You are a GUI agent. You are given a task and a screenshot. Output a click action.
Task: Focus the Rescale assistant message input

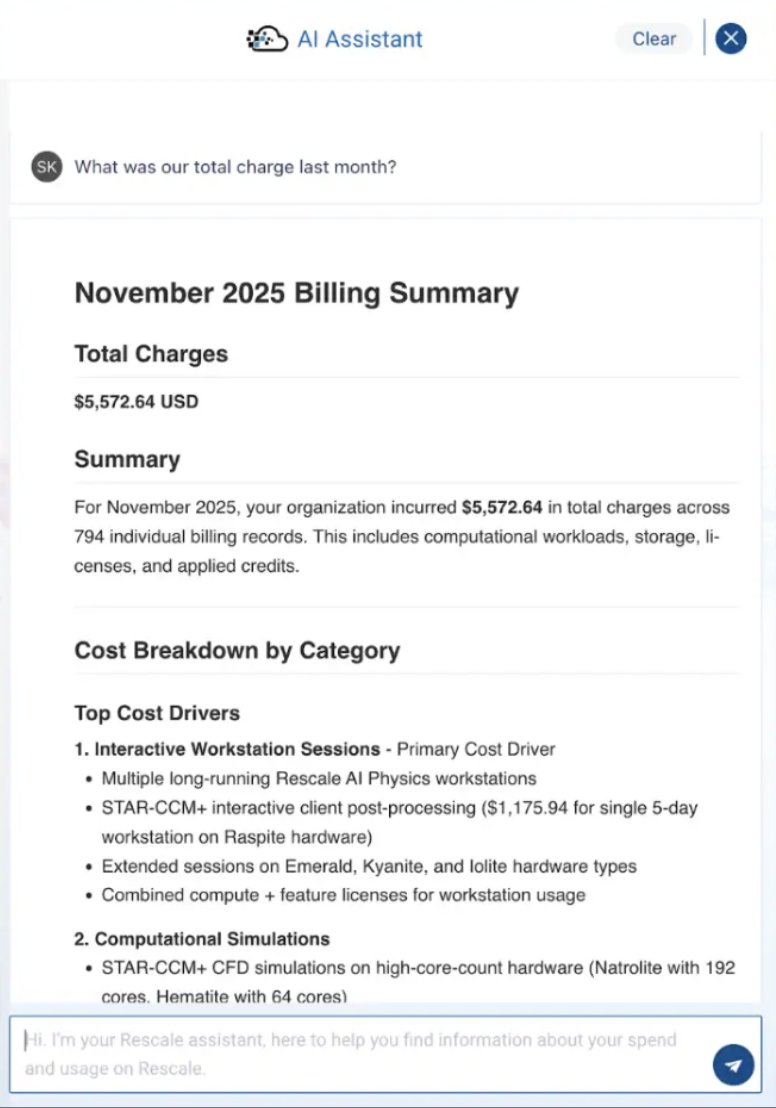(x=360, y=1054)
